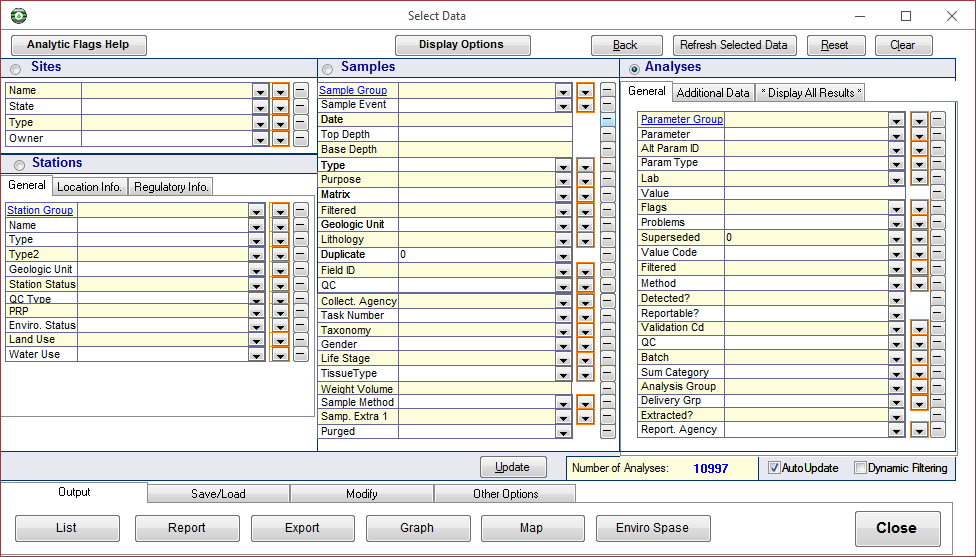Clear the Water Use field
Screen dimensions: 976x557
pos(301,354)
